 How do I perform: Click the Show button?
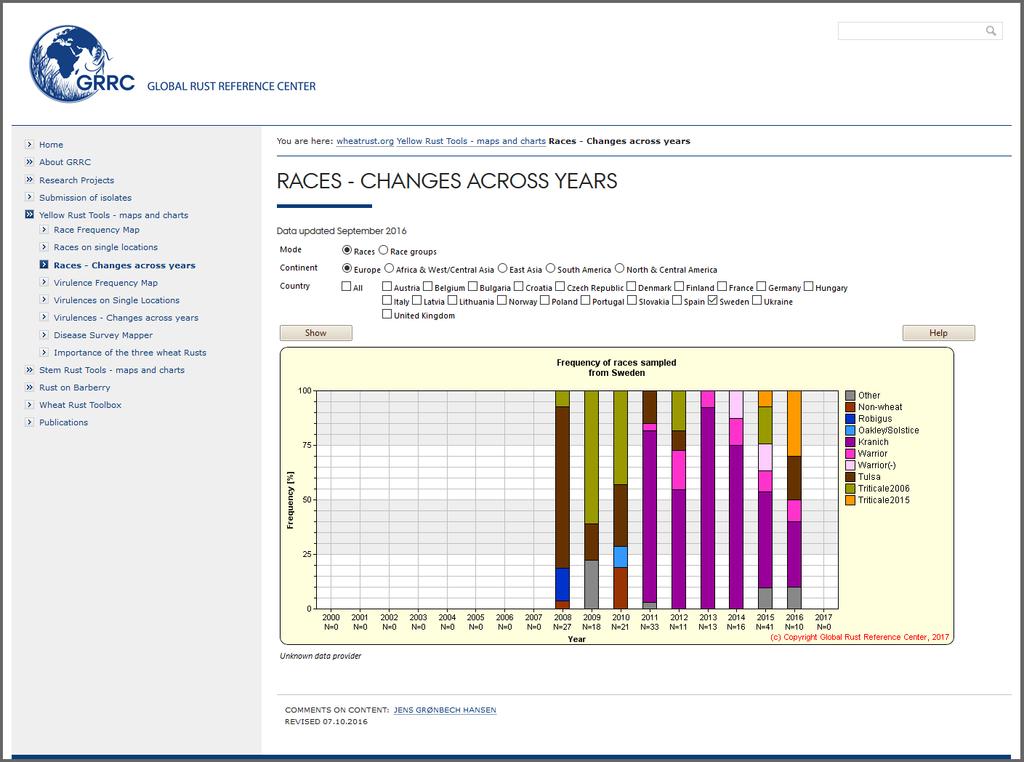pos(316,333)
